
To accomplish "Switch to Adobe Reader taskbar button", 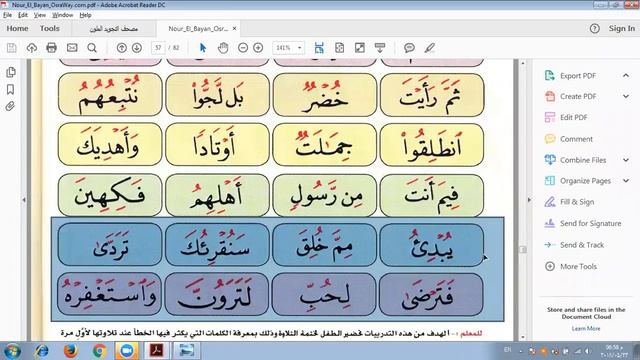I will click(157, 351).
